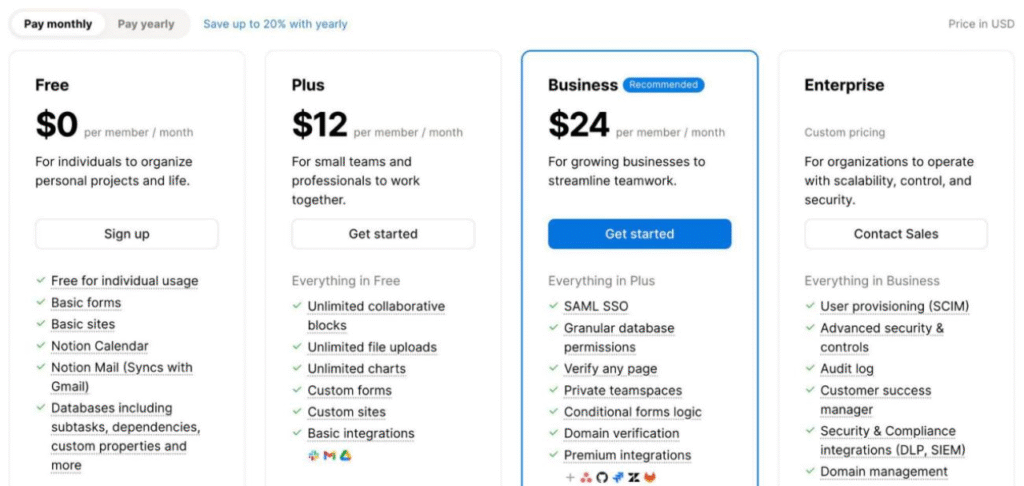The height and width of the screenshot is (486, 1024).
Task: Click the Google Drive icon in Plus plan
Action: point(345,456)
